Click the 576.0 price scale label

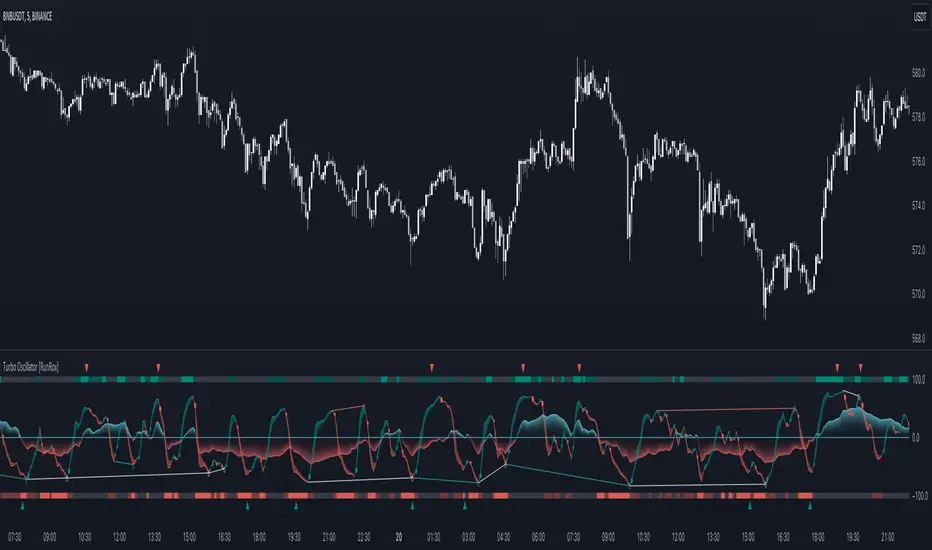click(918, 162)
